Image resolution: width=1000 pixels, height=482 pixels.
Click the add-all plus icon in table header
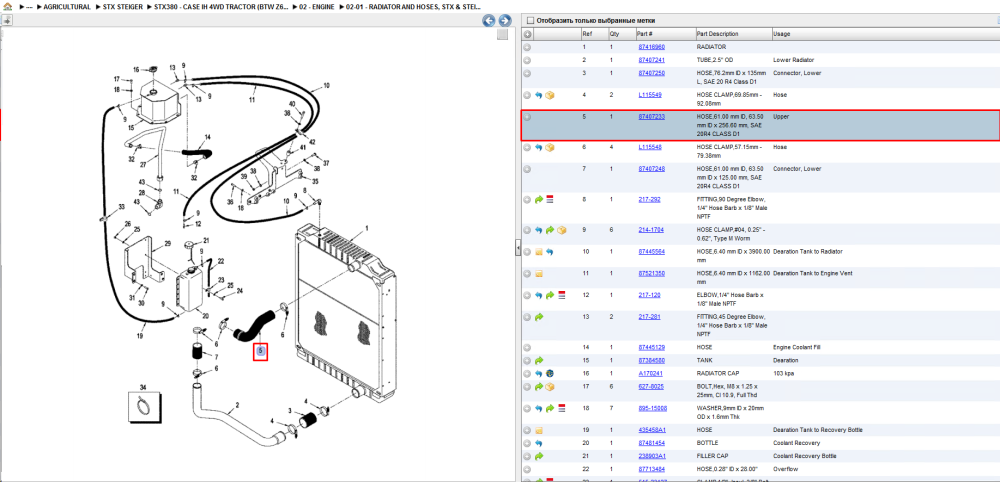528,34
